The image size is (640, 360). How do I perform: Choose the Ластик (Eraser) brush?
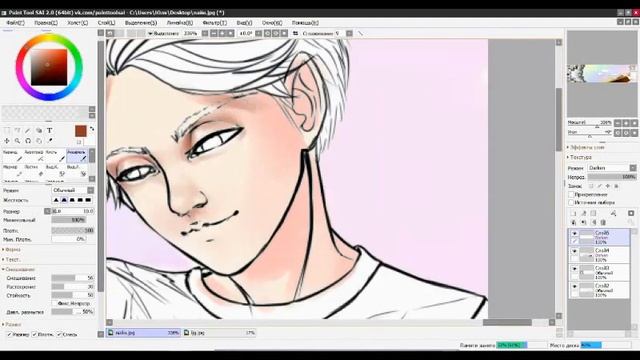pos(34,171)
